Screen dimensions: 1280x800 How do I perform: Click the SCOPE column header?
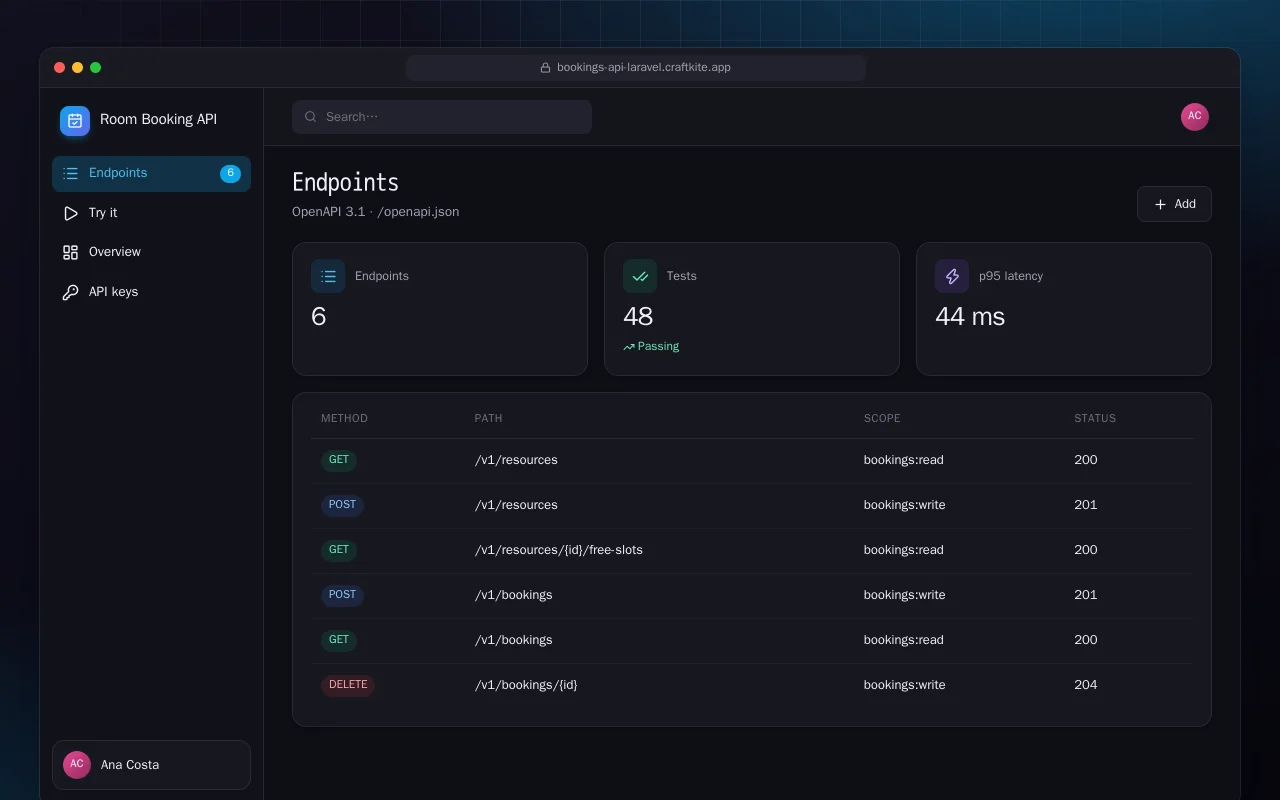point(882,419)
